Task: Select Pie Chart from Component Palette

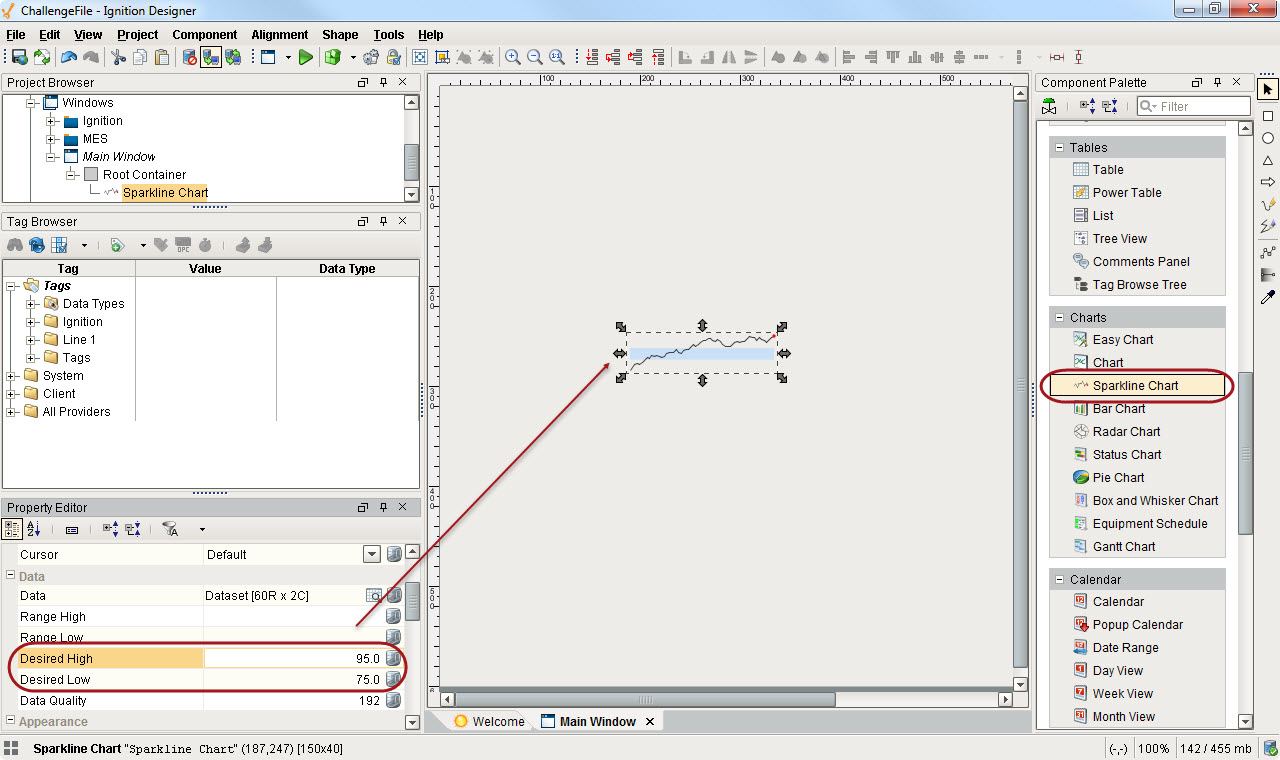Action: click(1118, 478)
